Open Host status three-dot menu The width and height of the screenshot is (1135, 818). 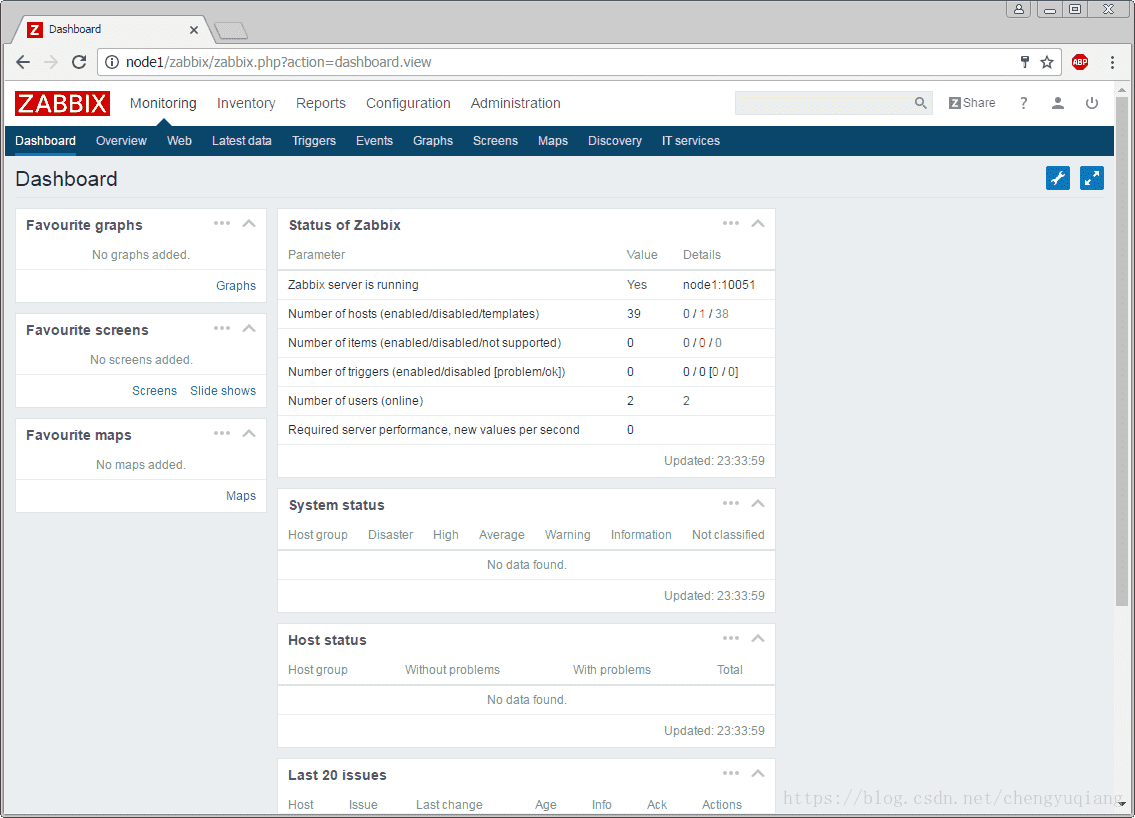click(x=730, y=638)
